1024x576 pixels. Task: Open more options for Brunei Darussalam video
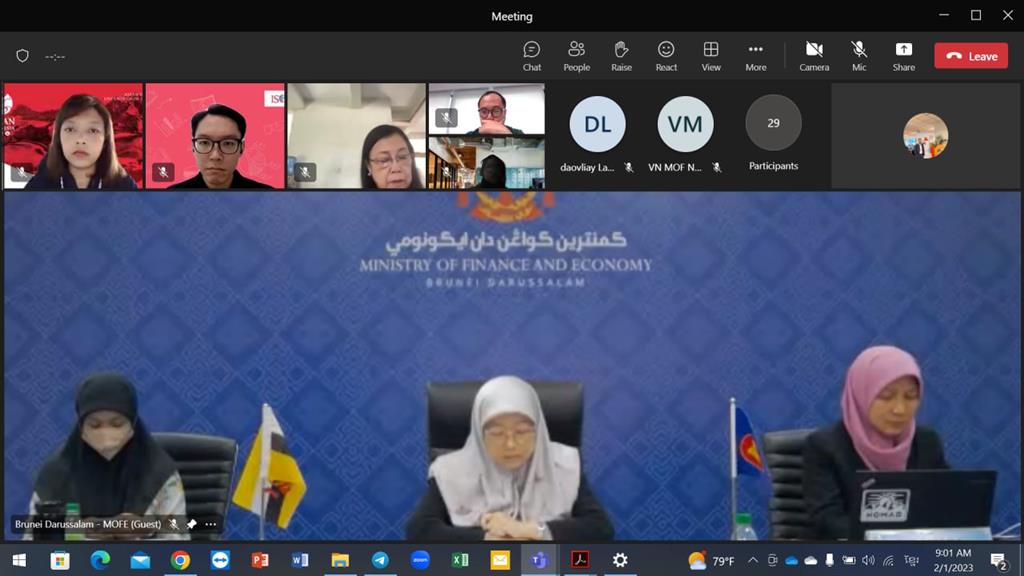210,524
